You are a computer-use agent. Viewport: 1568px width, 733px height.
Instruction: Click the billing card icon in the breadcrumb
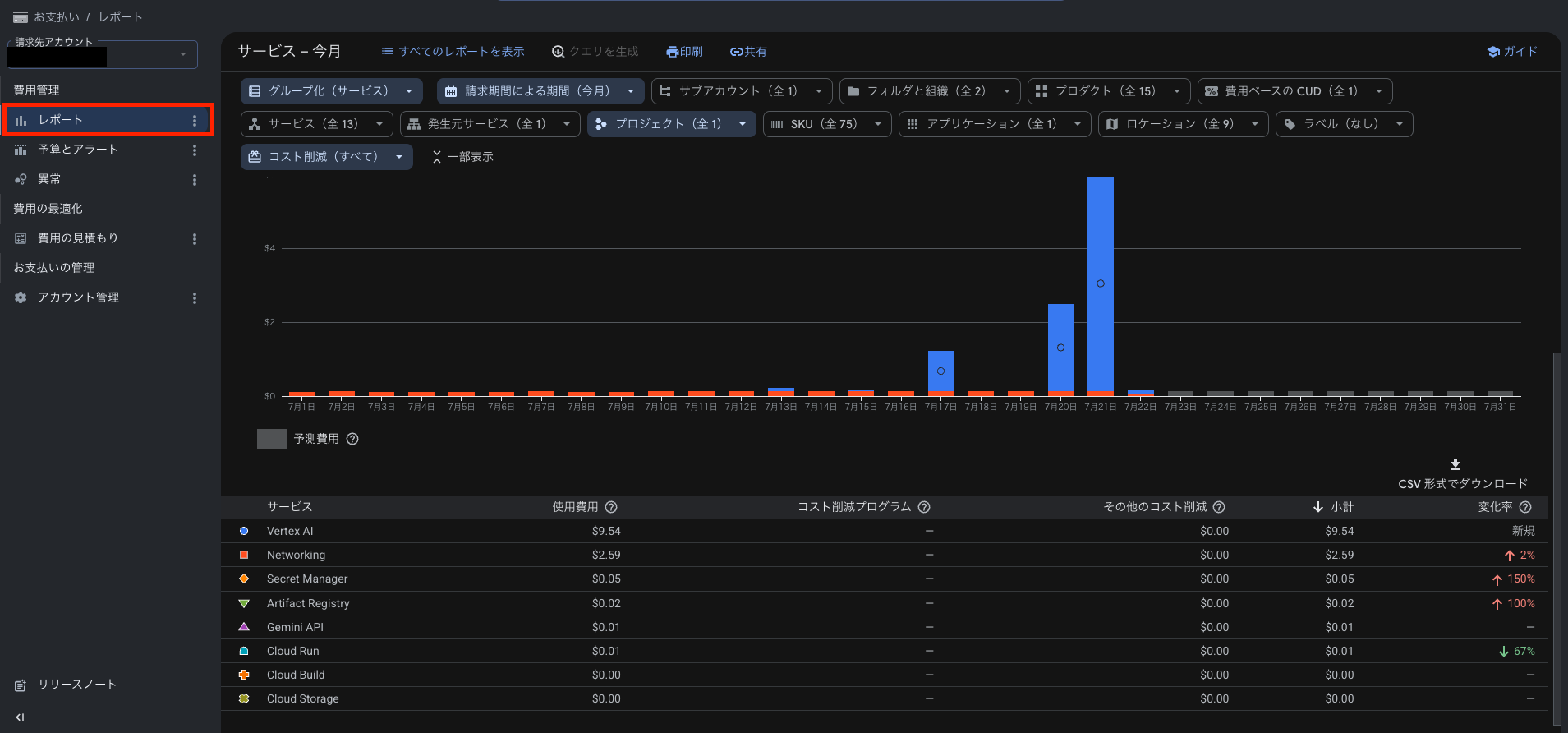(21, 17)
